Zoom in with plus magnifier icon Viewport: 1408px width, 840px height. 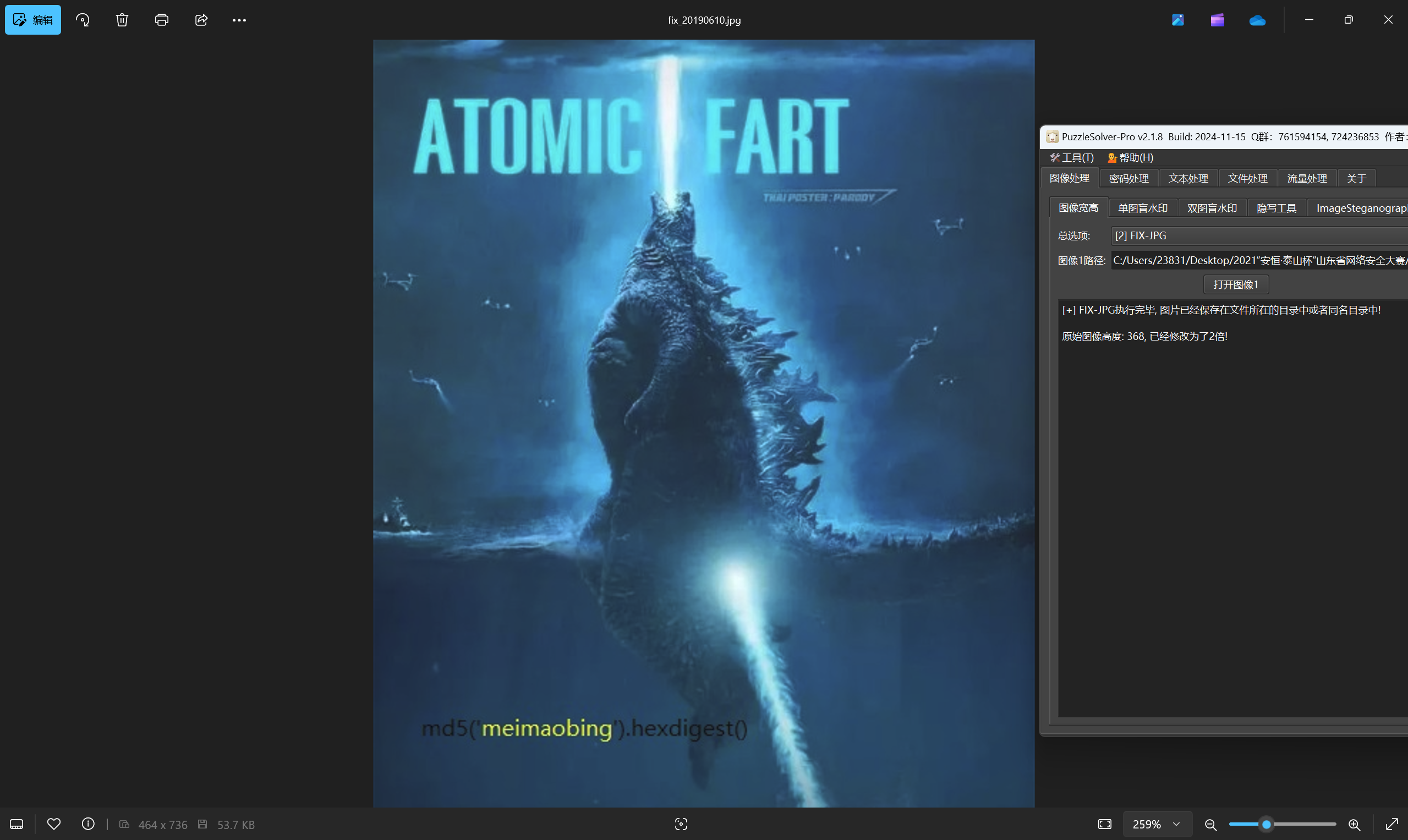pos(1354,824)
